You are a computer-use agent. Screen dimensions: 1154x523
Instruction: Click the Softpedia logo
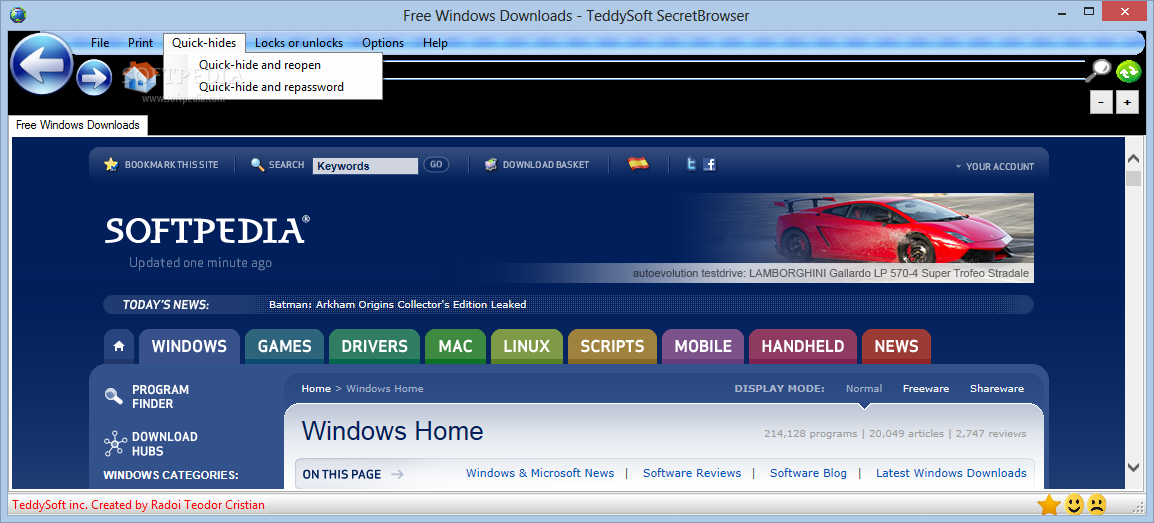[x=207, y=230]
